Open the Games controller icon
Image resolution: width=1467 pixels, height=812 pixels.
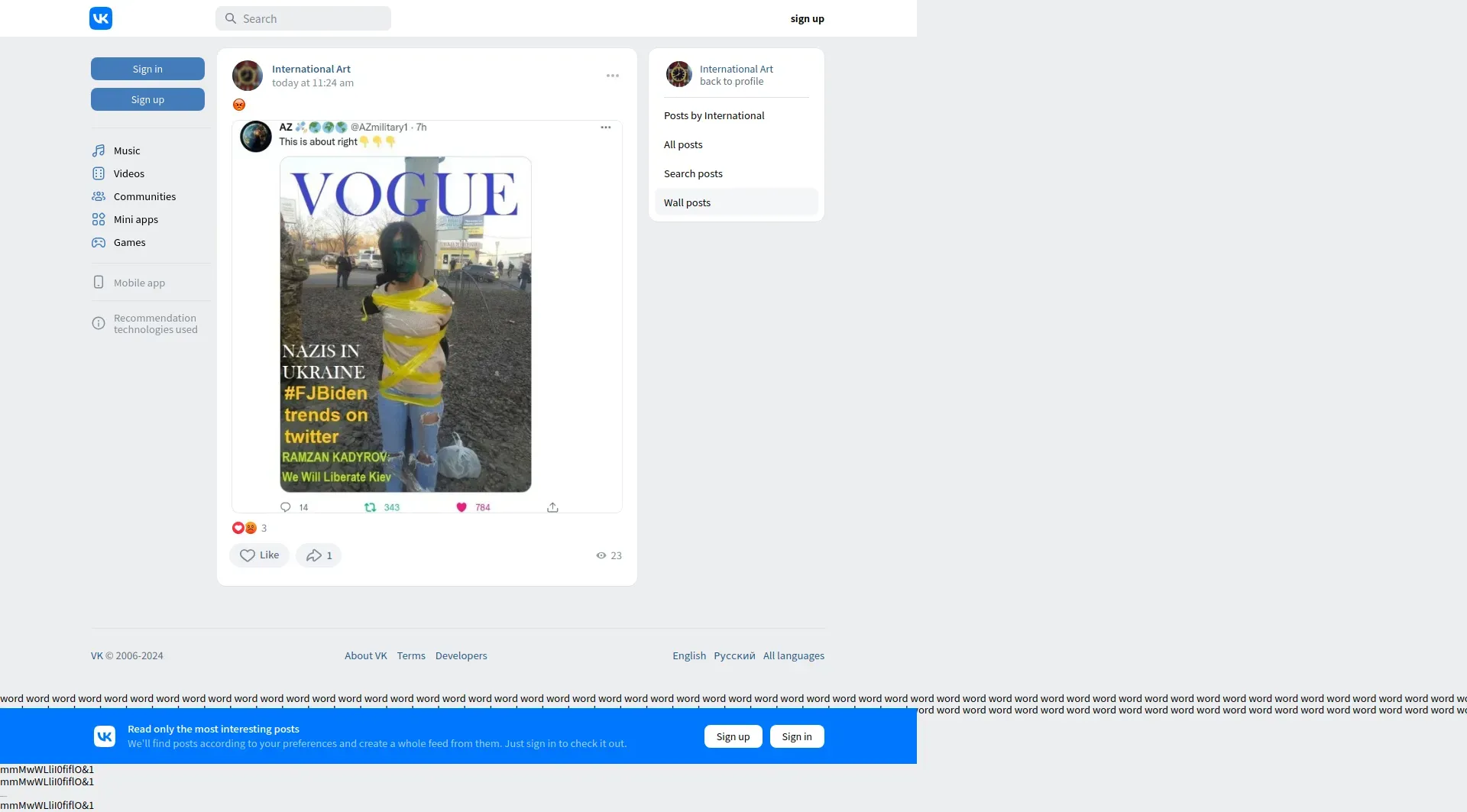click(99, 242)
